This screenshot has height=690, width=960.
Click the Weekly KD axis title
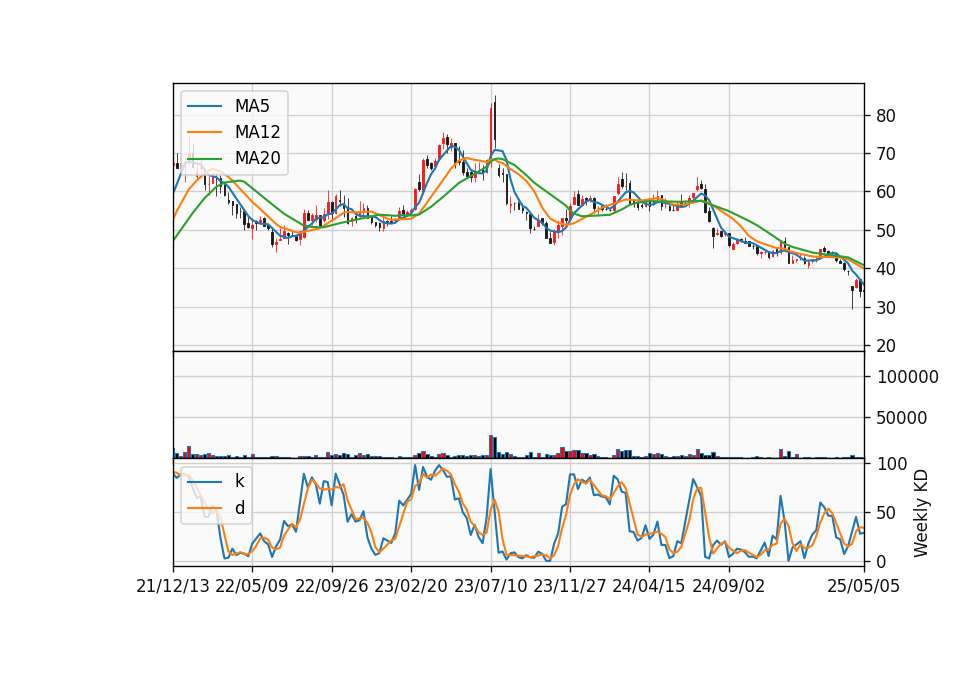(x=921, y=514)
